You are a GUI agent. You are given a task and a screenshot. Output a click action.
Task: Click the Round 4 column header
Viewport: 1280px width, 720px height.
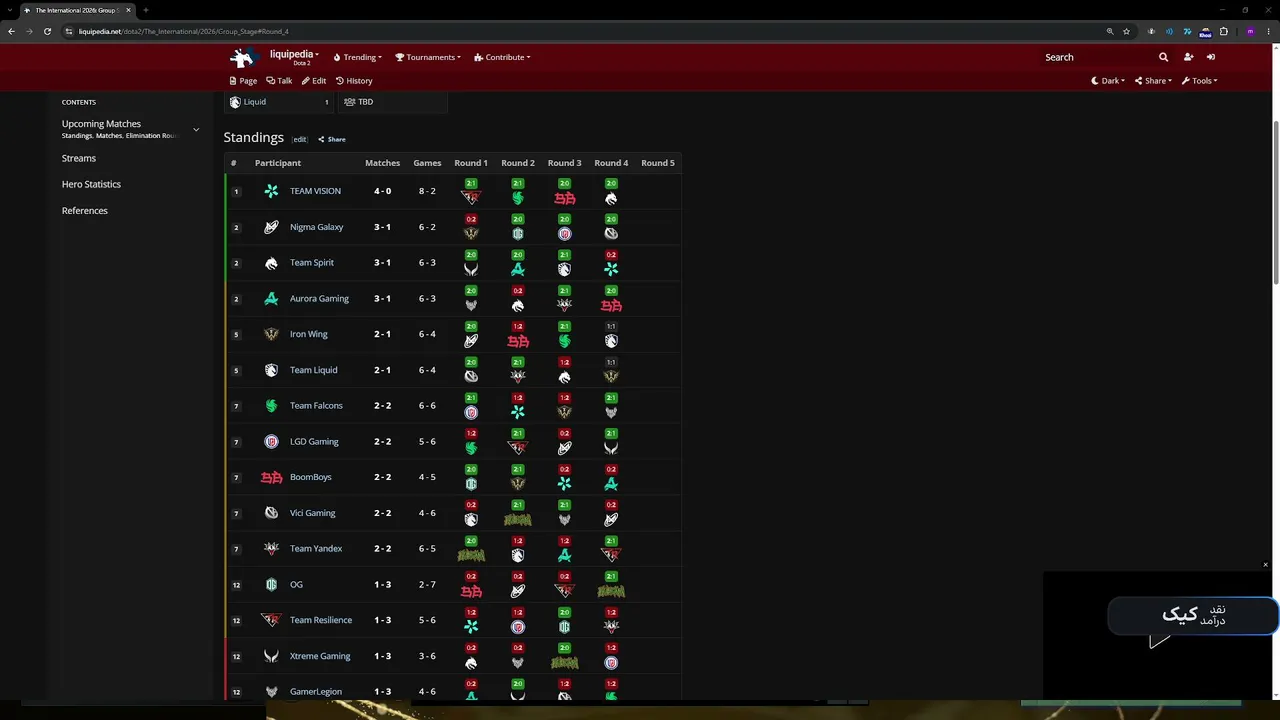click(611, 163)
